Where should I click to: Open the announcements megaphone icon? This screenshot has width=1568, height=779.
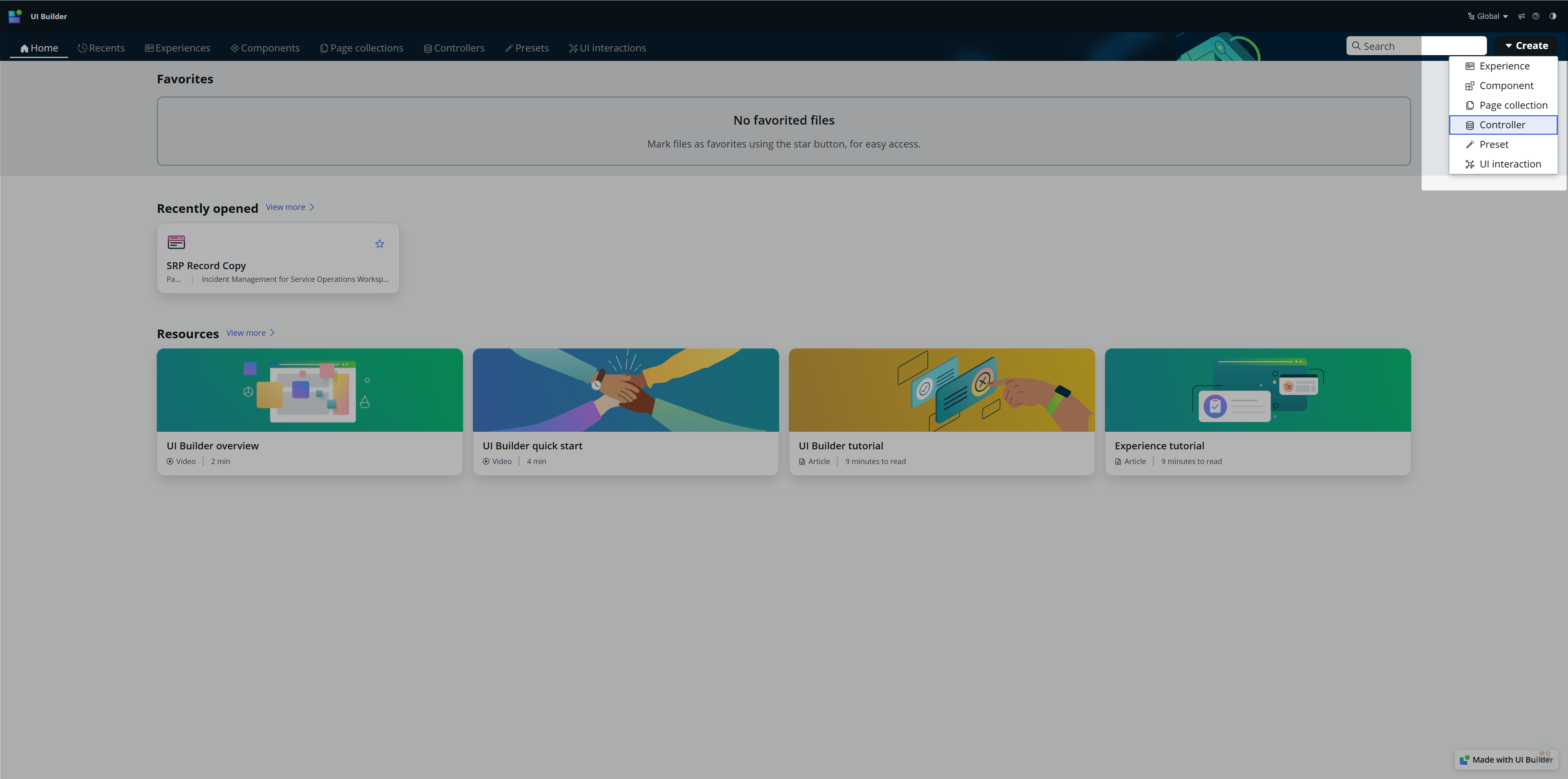coord(1521,16)
